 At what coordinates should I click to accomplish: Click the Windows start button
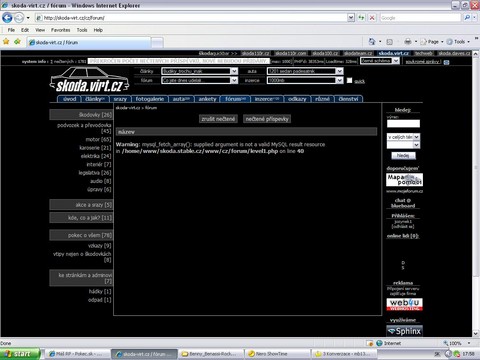(20, 354)
